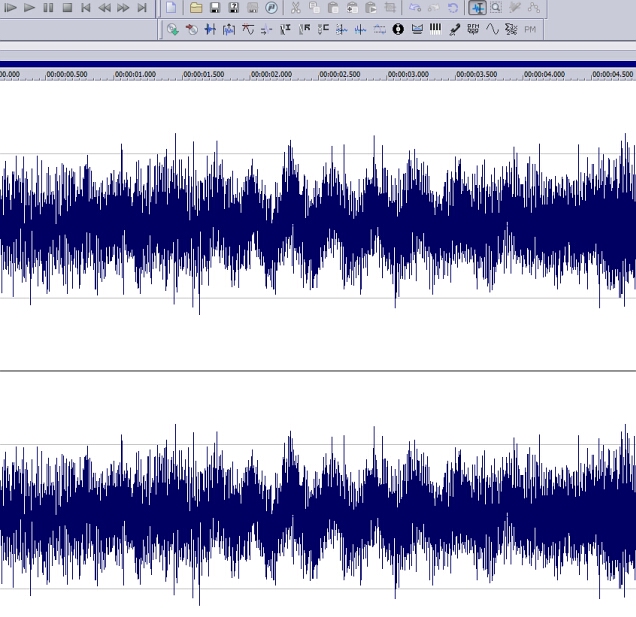Click the red curve fade icon
Screen dimensions: 636x617
point(248,29)
